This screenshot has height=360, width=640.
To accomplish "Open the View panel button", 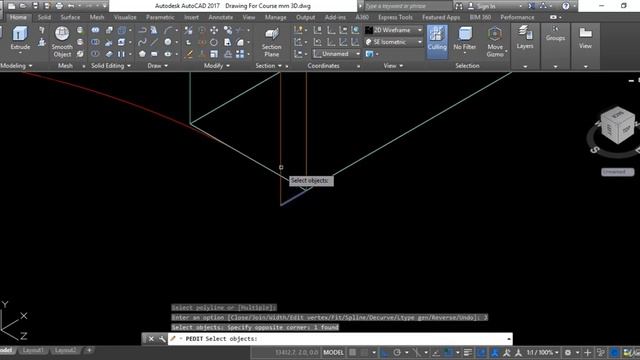I will [585, 38].
